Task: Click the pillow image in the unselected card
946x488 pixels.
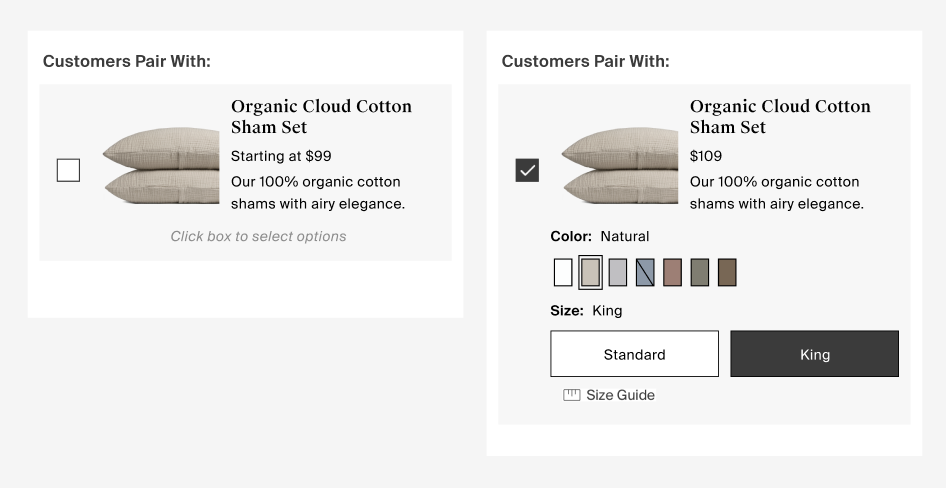Action: 161,166
